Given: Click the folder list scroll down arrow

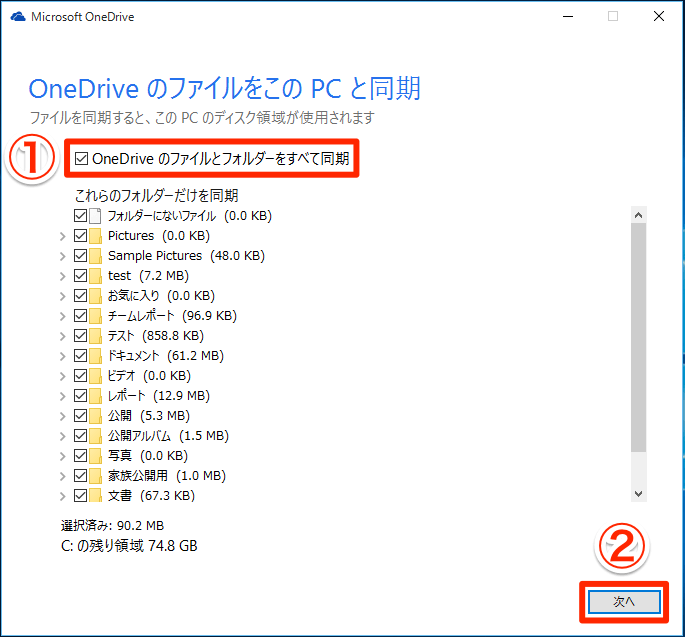Looking at the screenshot, I should tap(638, 494).
